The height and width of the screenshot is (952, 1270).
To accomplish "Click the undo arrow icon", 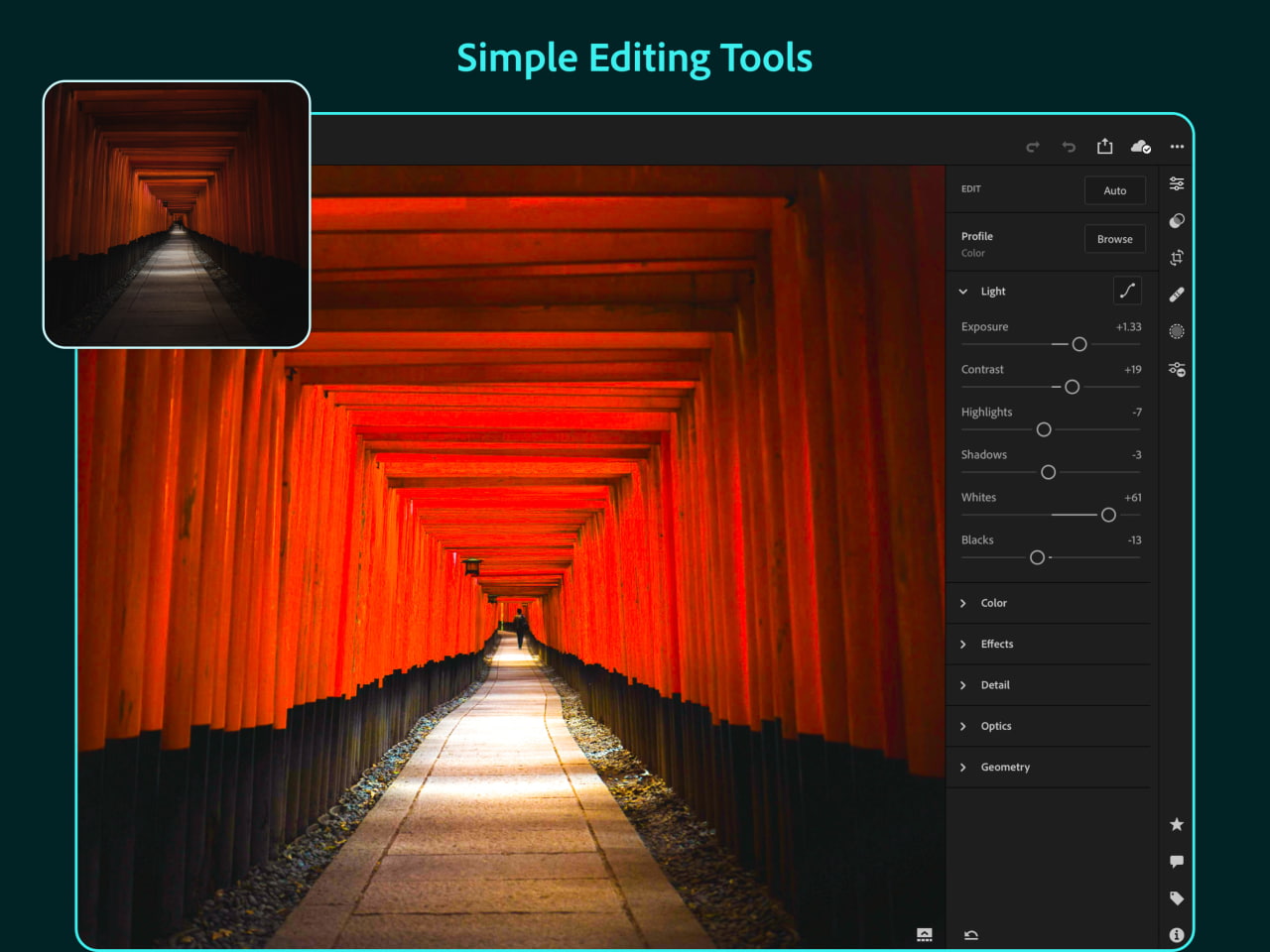I will coord(1069,147).
